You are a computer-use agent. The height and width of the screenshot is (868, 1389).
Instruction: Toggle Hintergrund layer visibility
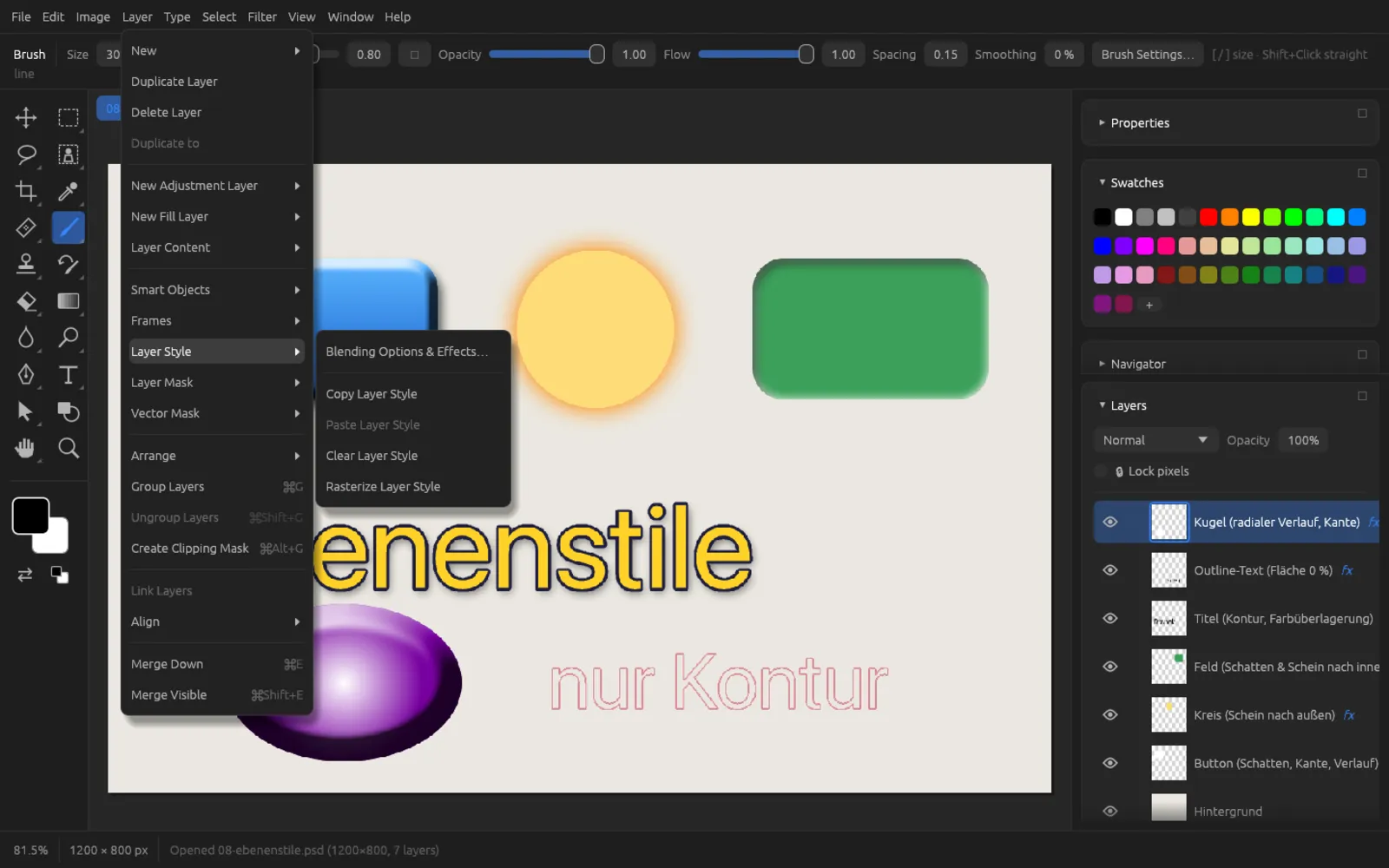1109,811
